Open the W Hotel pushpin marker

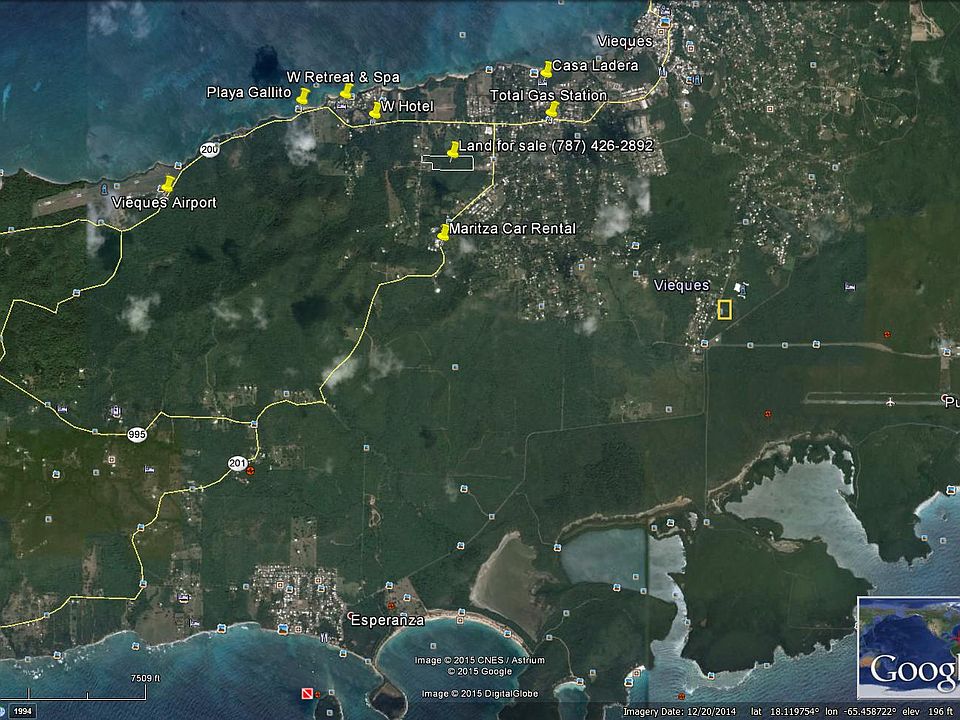[x=375, y=110]
